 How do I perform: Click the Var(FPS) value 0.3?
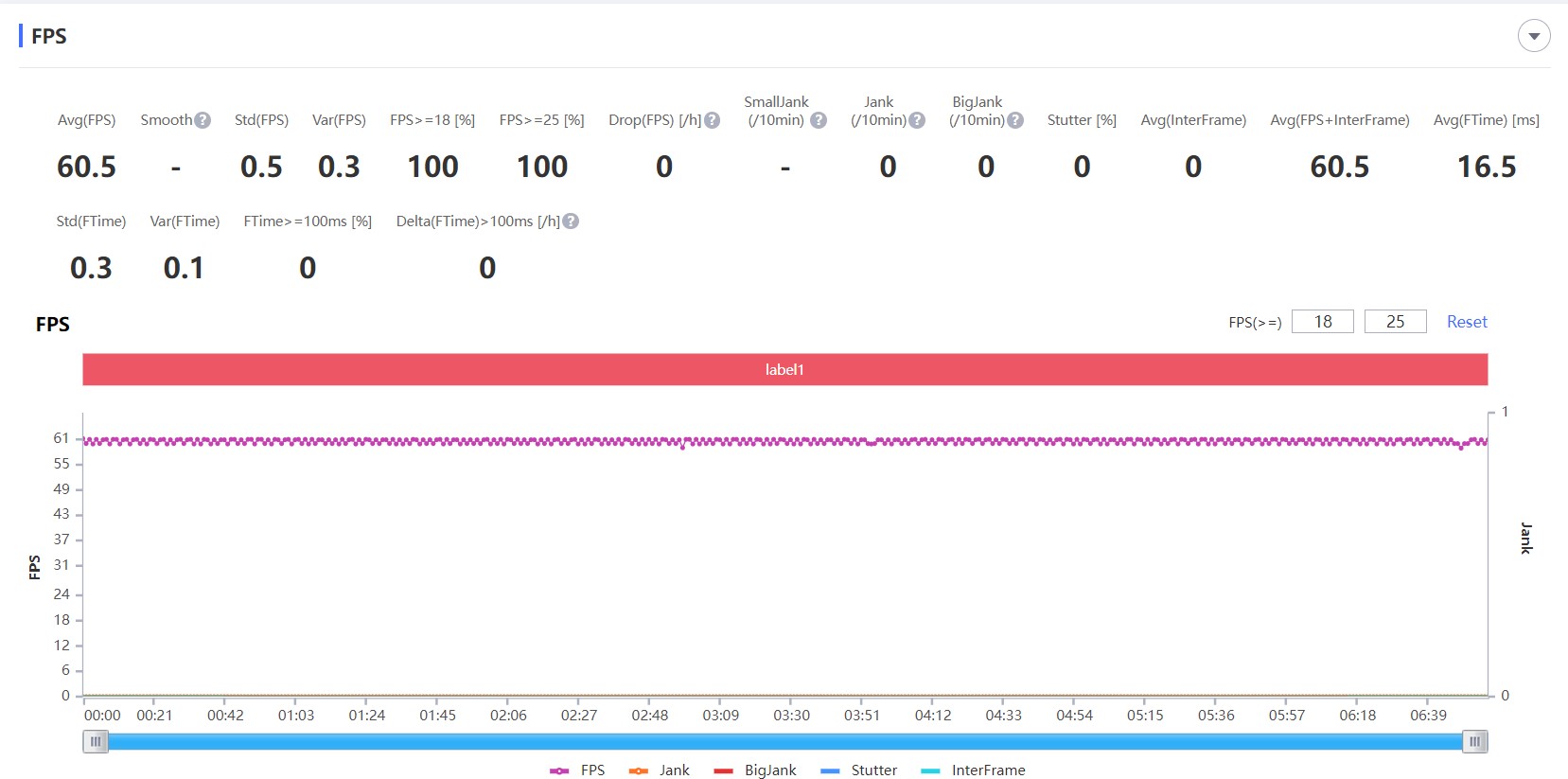click(339, 167)
